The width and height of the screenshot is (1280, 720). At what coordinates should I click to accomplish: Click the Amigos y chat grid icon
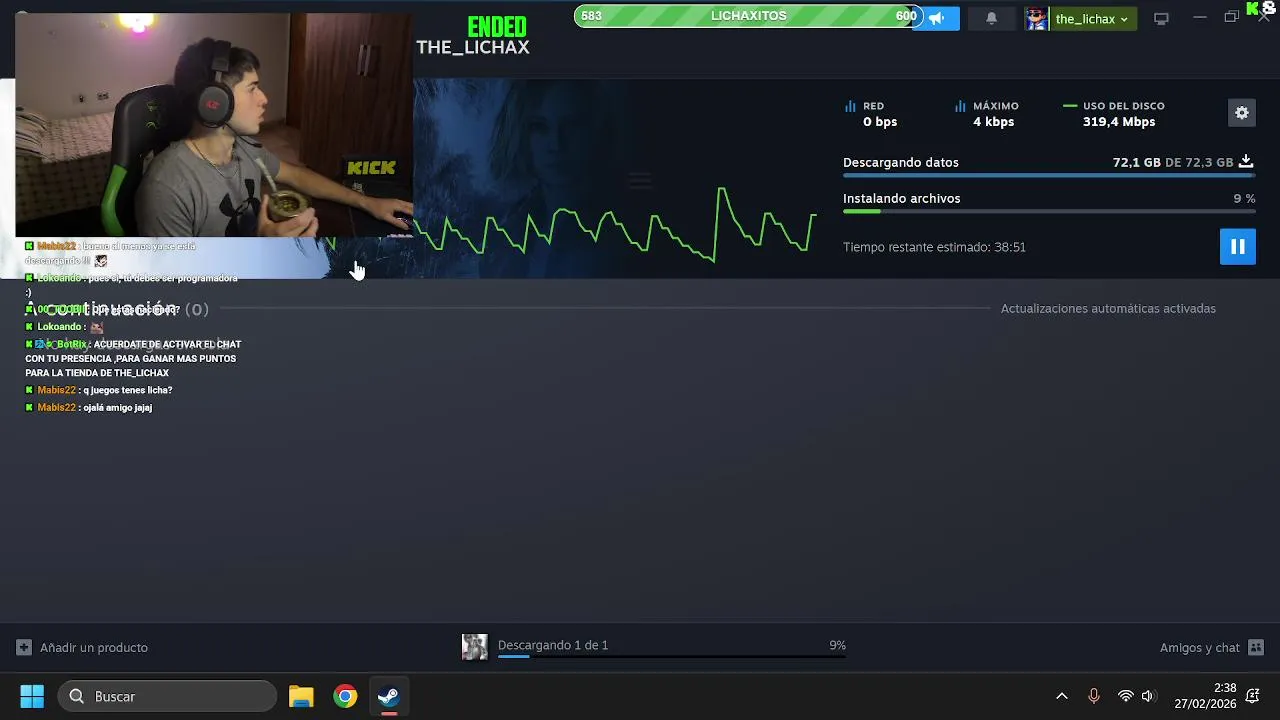[x=1256, y=648]
